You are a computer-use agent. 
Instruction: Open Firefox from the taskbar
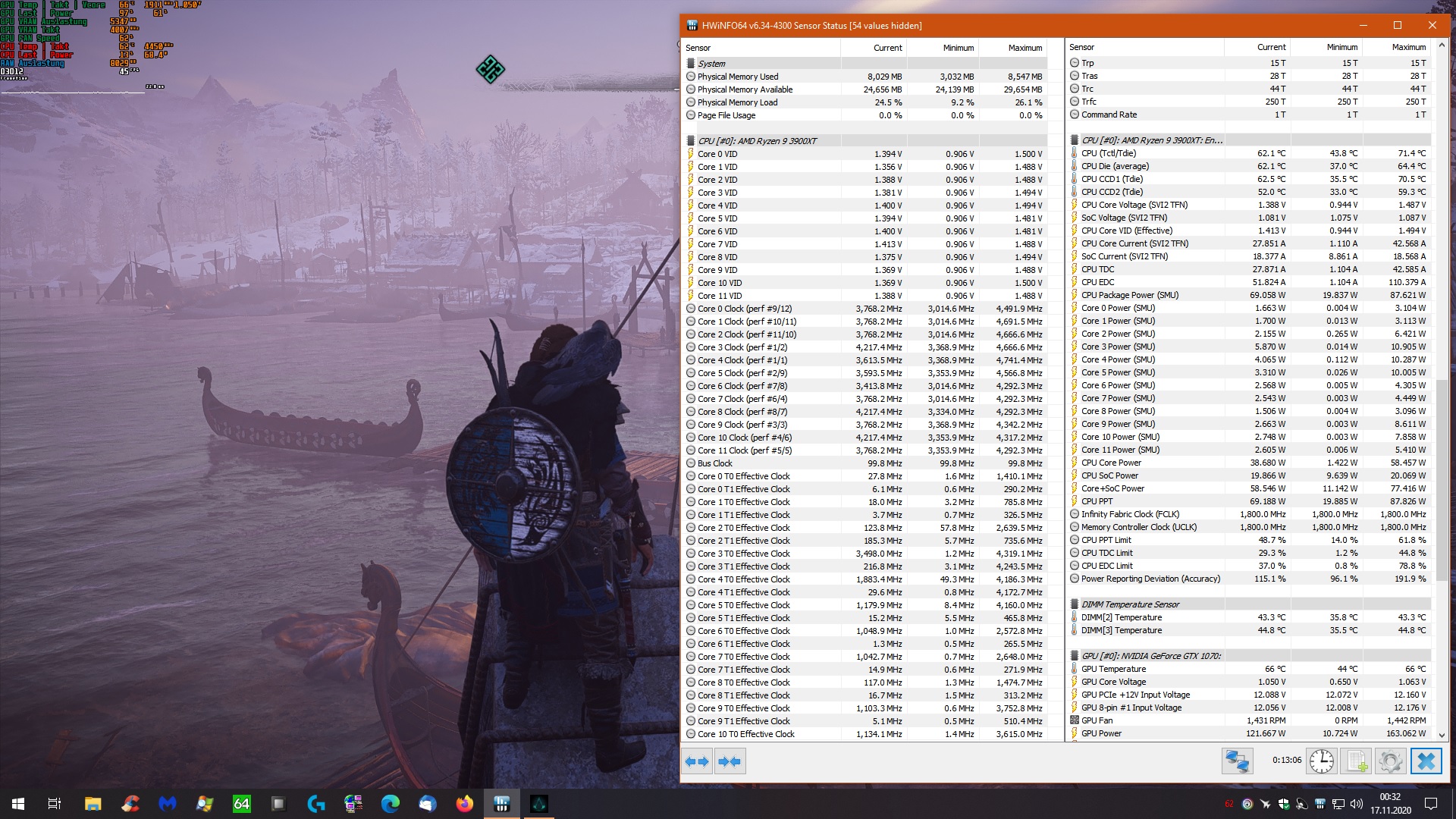tap(464, 804)
